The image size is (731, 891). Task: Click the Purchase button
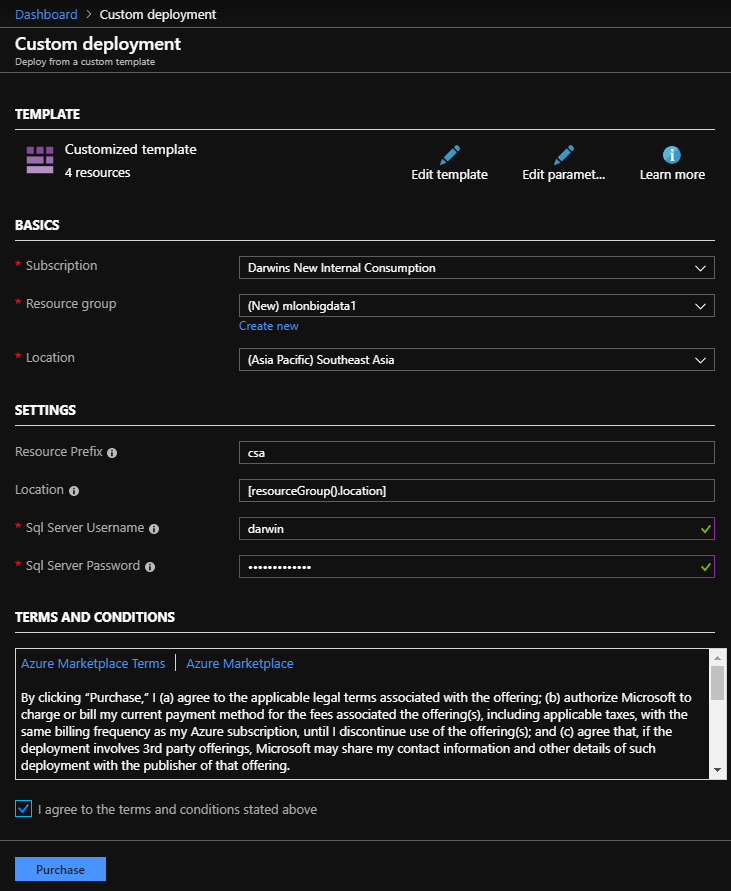click(60, 869)
